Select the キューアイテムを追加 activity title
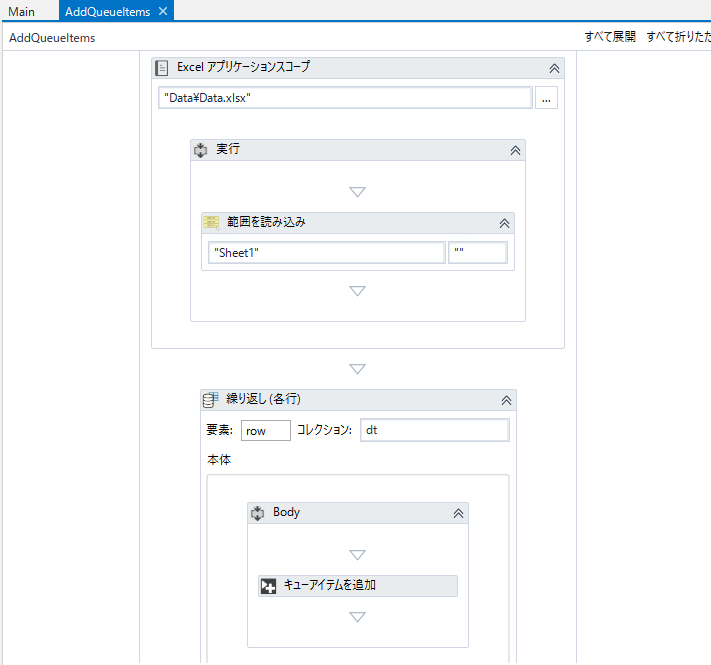 [x=330, y=585]
